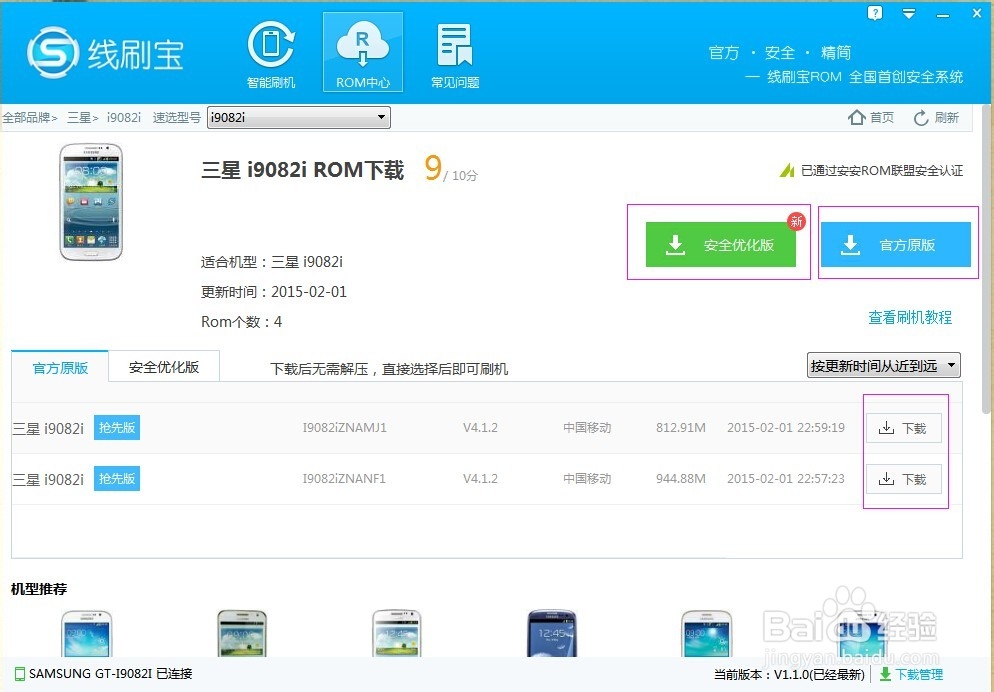This screenshot has height=692, width=994.
Task: Minimize the 线刷宝 window
Action: 943,14
